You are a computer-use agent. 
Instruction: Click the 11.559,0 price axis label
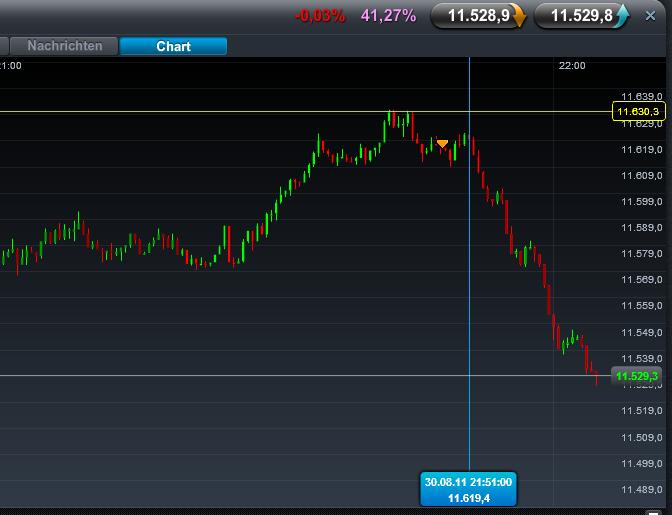point(642,306)
